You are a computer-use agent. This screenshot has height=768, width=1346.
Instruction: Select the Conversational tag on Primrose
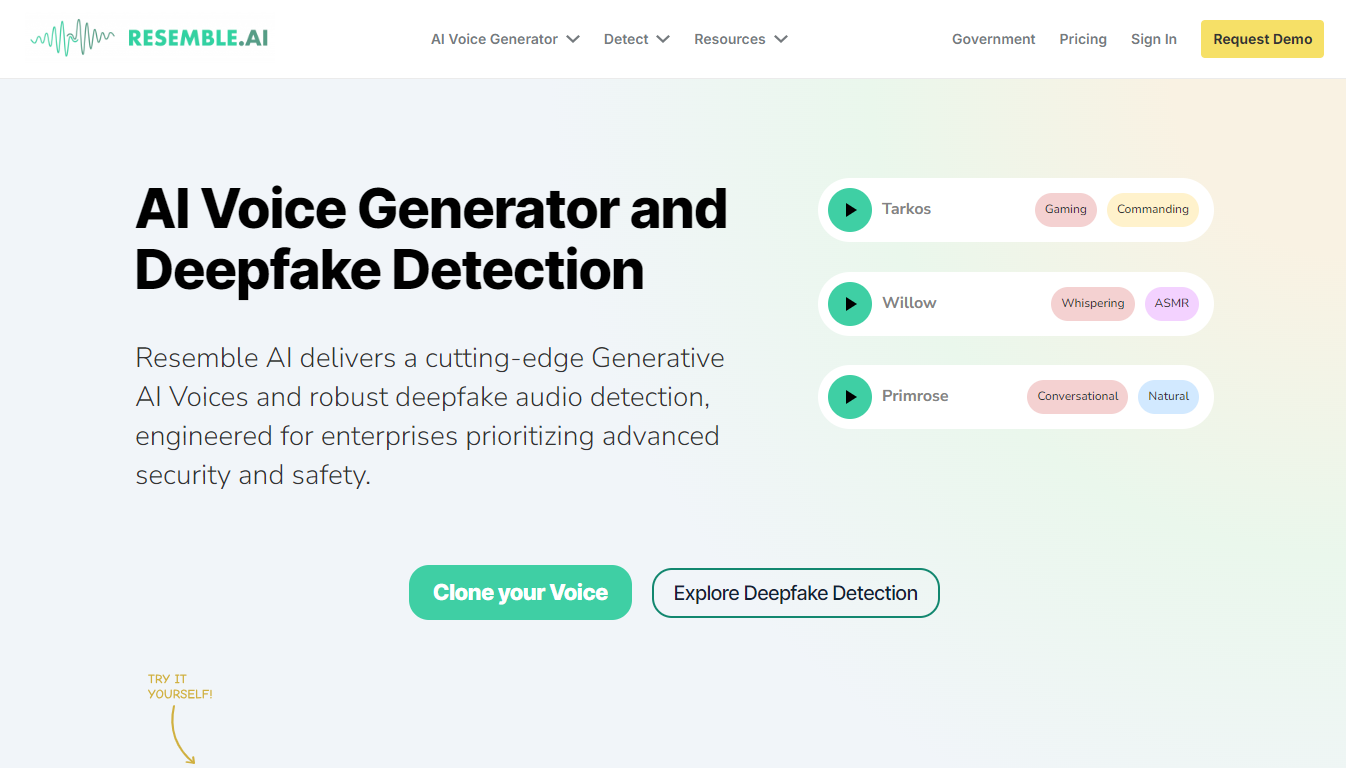1077,397
